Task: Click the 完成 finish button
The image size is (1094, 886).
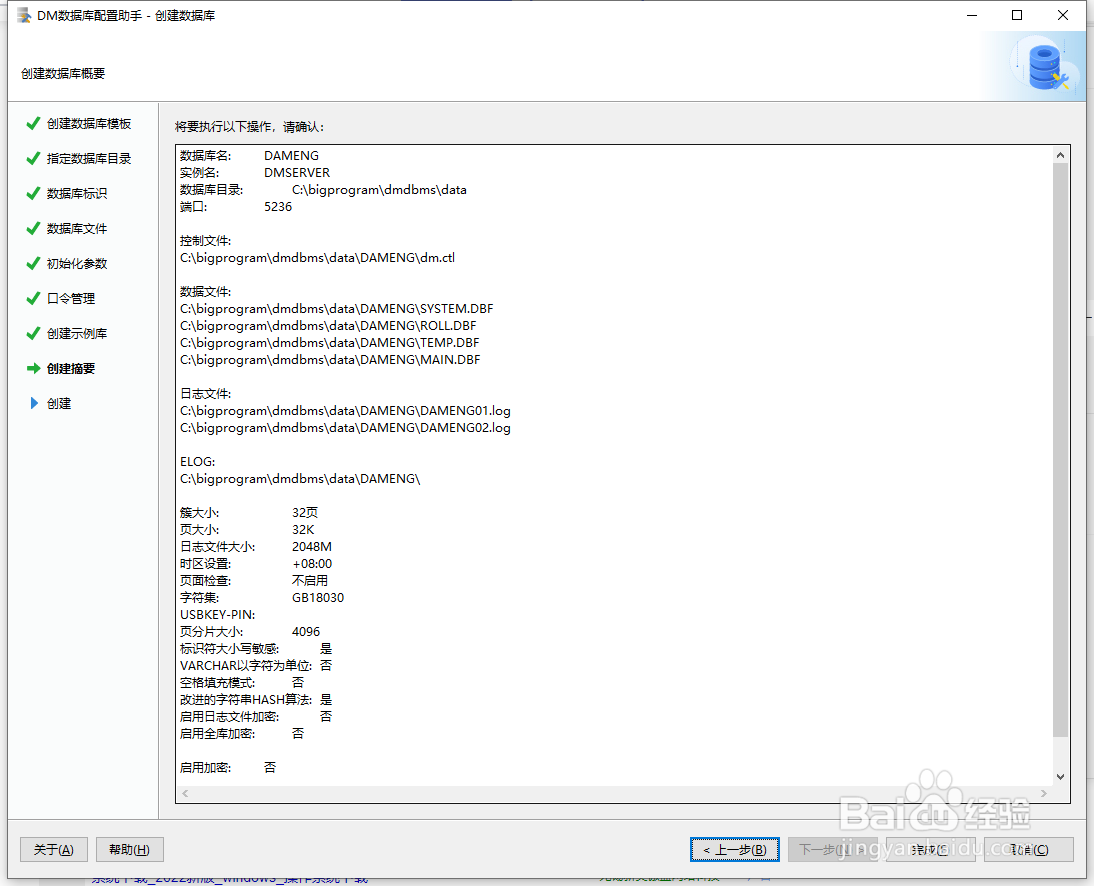Action: tap(930, 849)
